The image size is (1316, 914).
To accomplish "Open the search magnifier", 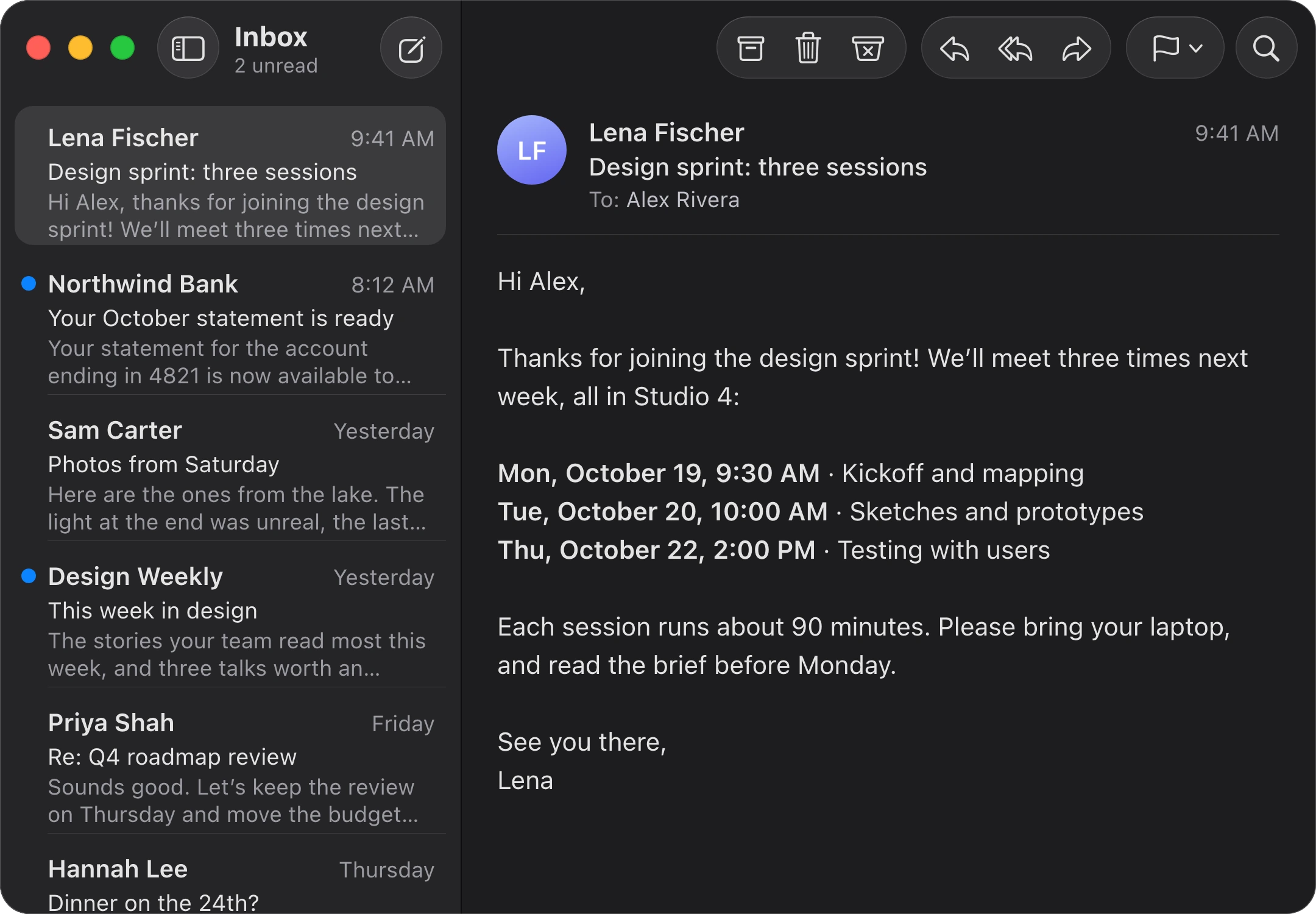I will click(x=1266, y=48).
